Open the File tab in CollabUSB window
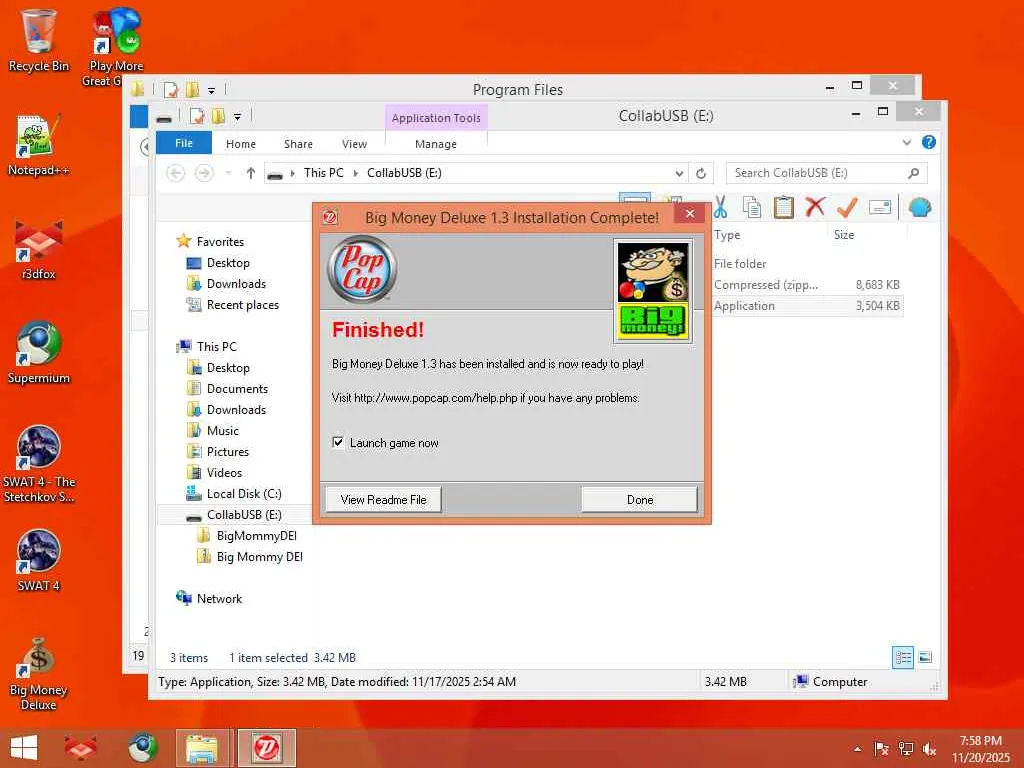Screen dimensions: 1024x768 184,143
